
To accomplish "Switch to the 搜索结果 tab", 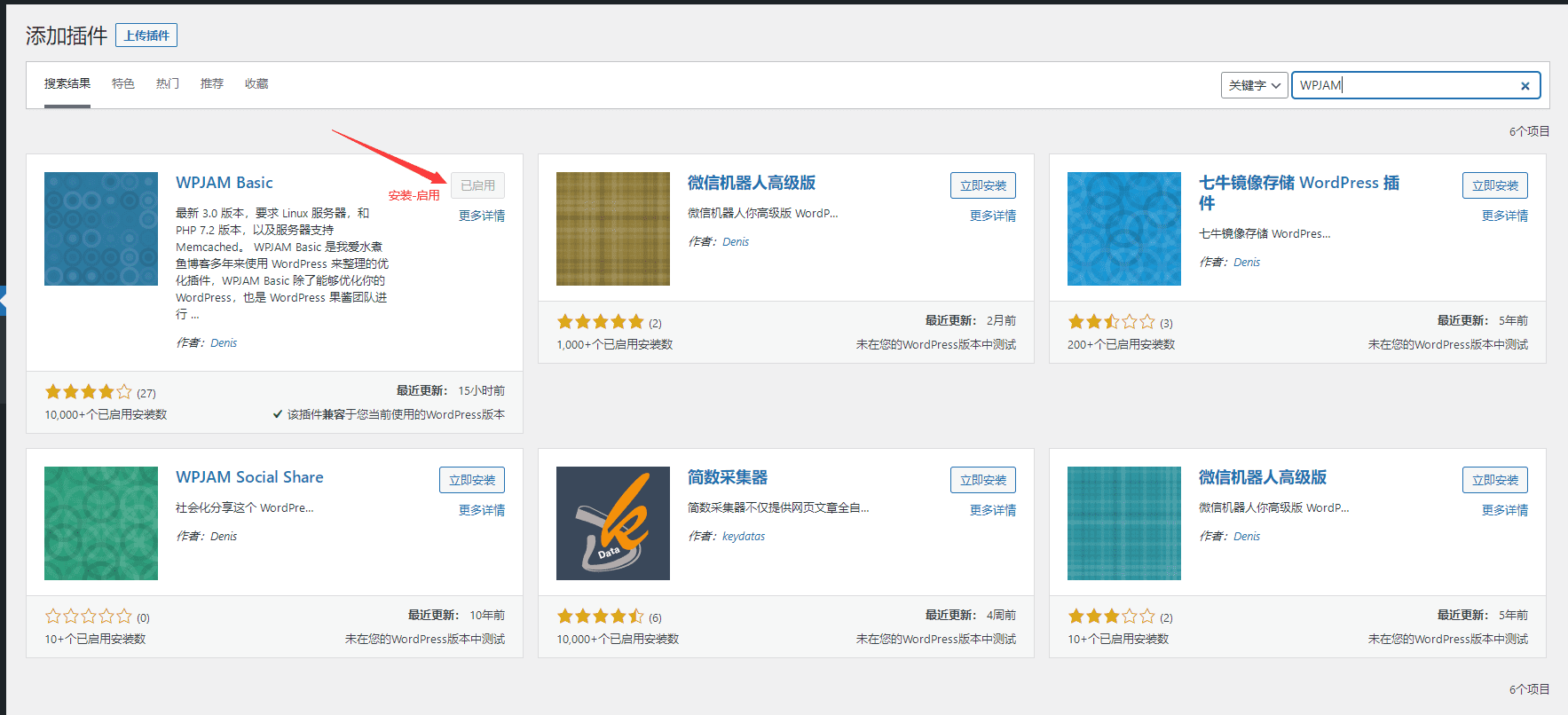I will click(x=67, y=83).
